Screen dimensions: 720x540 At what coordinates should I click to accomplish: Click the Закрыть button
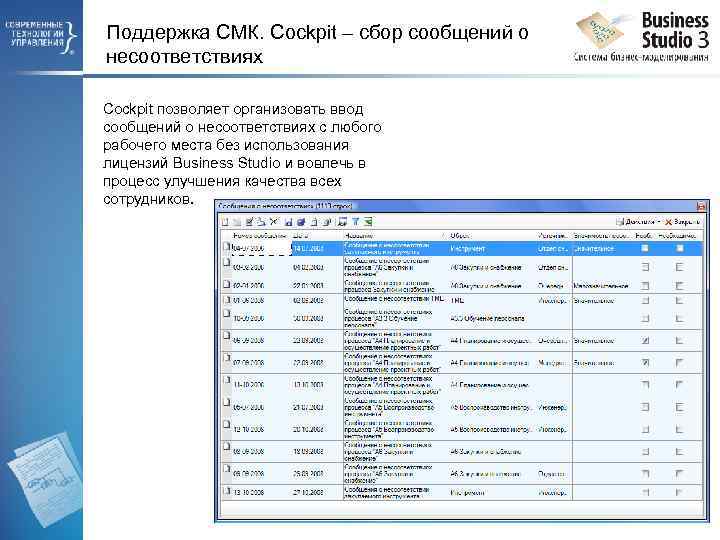682,222
